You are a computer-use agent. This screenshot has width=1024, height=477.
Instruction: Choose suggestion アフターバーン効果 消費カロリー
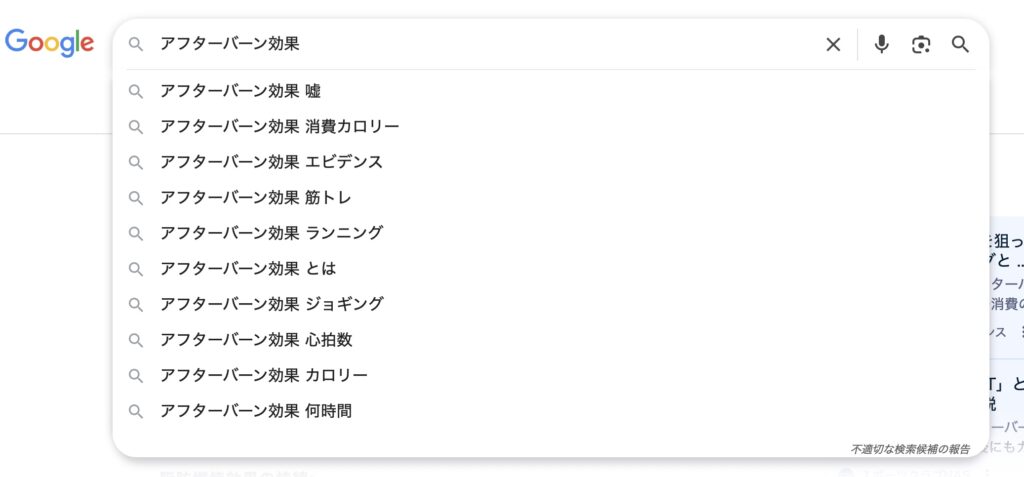[551, 127]
